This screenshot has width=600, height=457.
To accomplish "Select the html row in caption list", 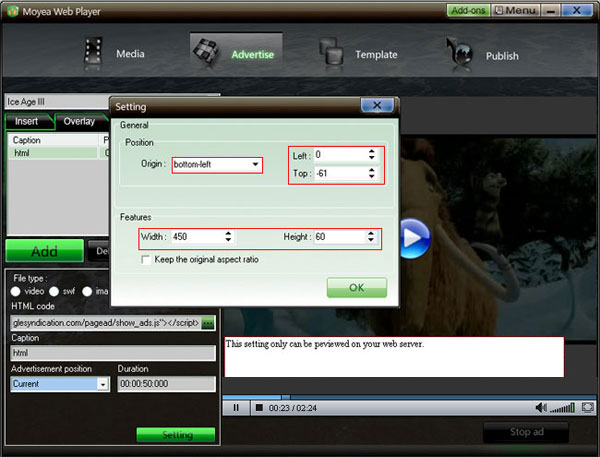I will [58, 153].
